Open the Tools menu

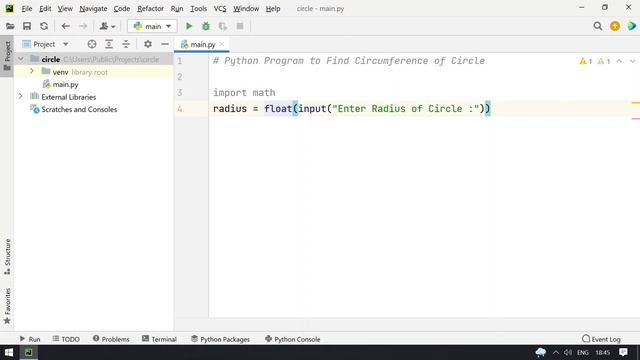[x=198, y=9]
